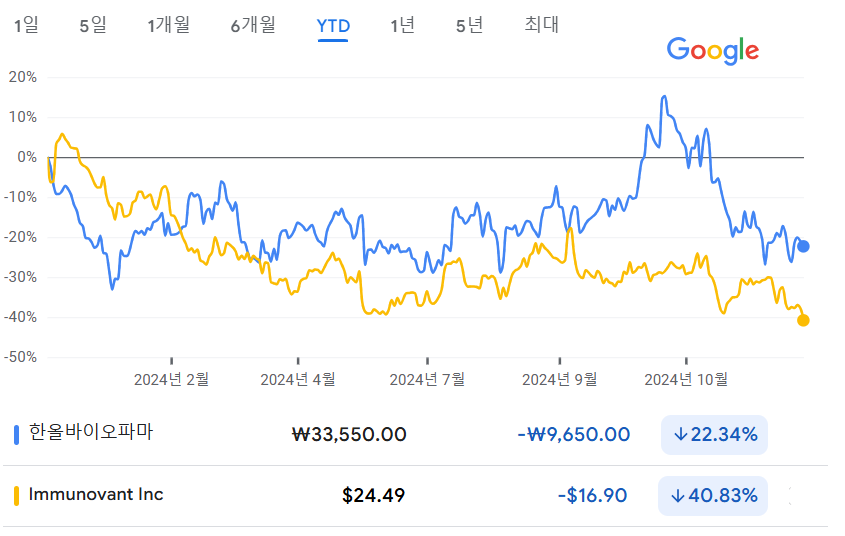
Task: Click the 2024년 7월 axis label
Action: click(427, 380)
